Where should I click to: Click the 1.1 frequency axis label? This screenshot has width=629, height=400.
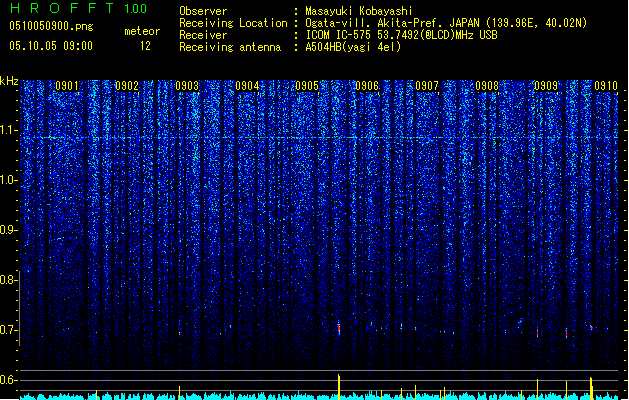point(9,130)
